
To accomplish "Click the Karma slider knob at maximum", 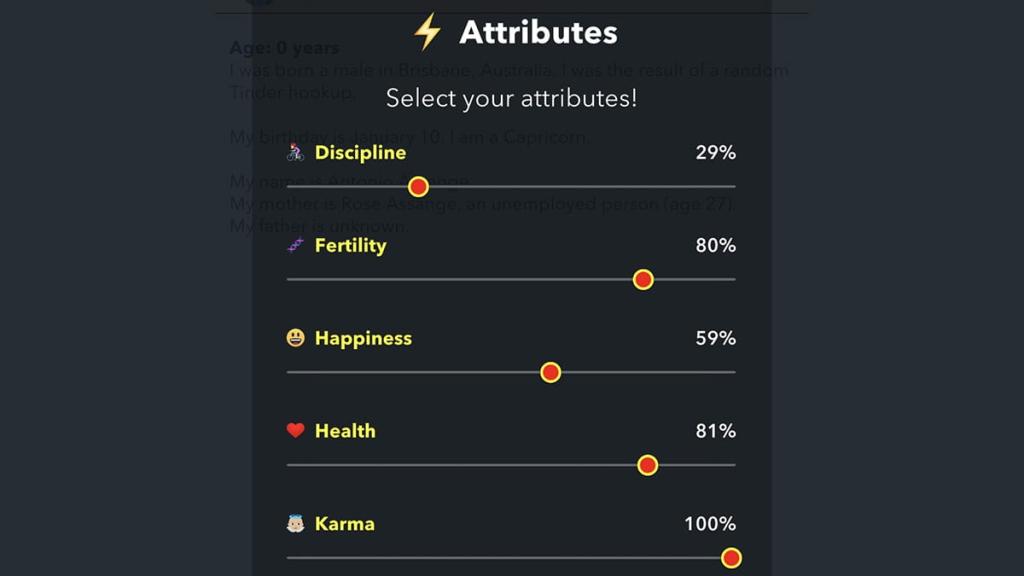I will pyautogui.click(x=731, y=557).
